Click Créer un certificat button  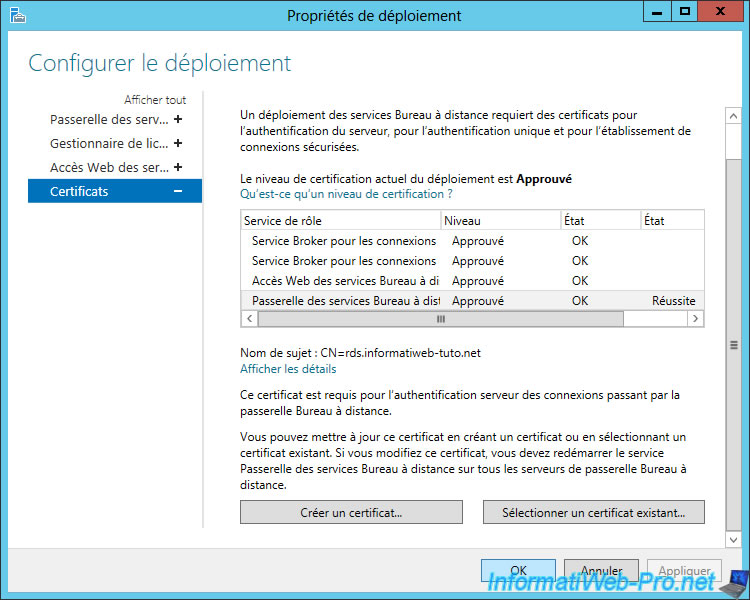coord(351,512)
